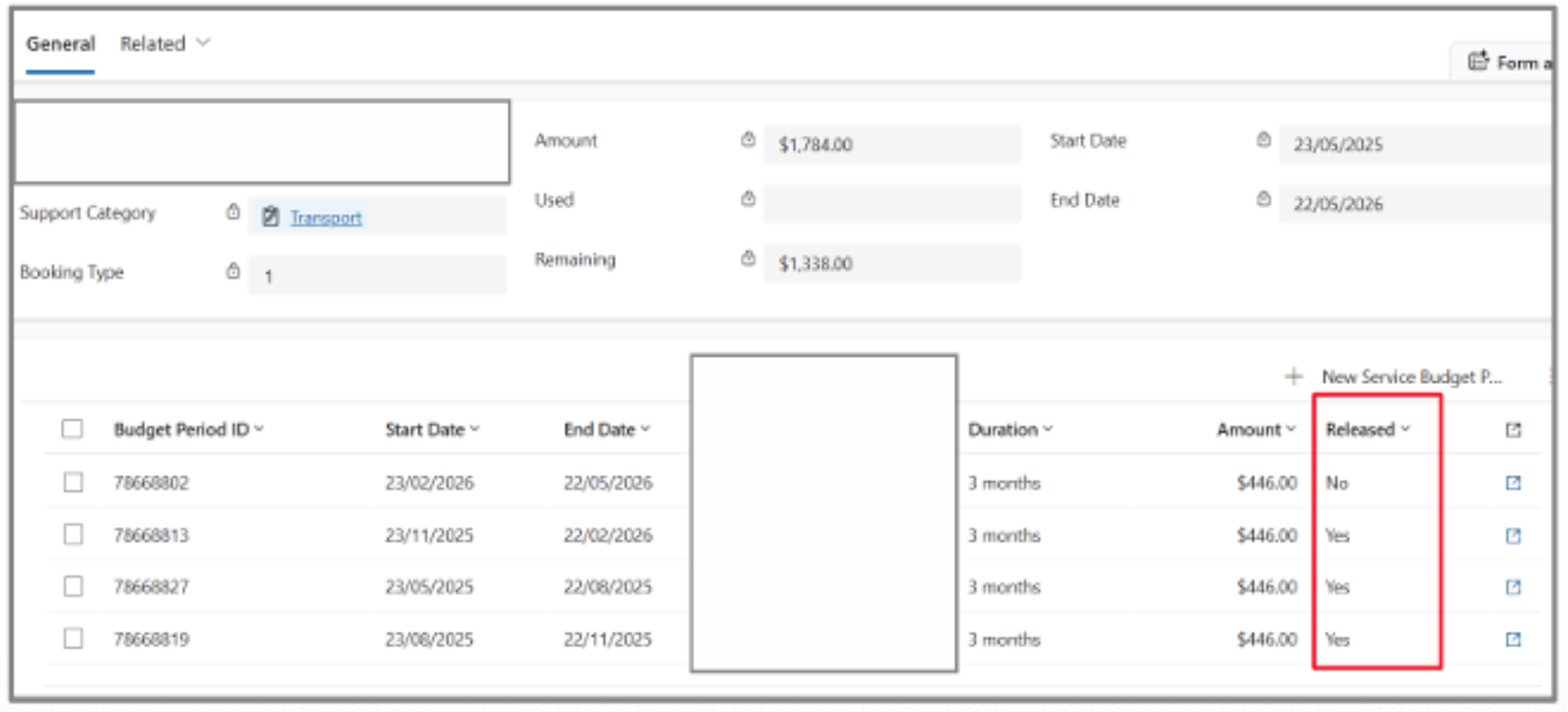Tick the checkbox for budget period 78668802
1568x712 pixels.
click(x=73, y=483)
